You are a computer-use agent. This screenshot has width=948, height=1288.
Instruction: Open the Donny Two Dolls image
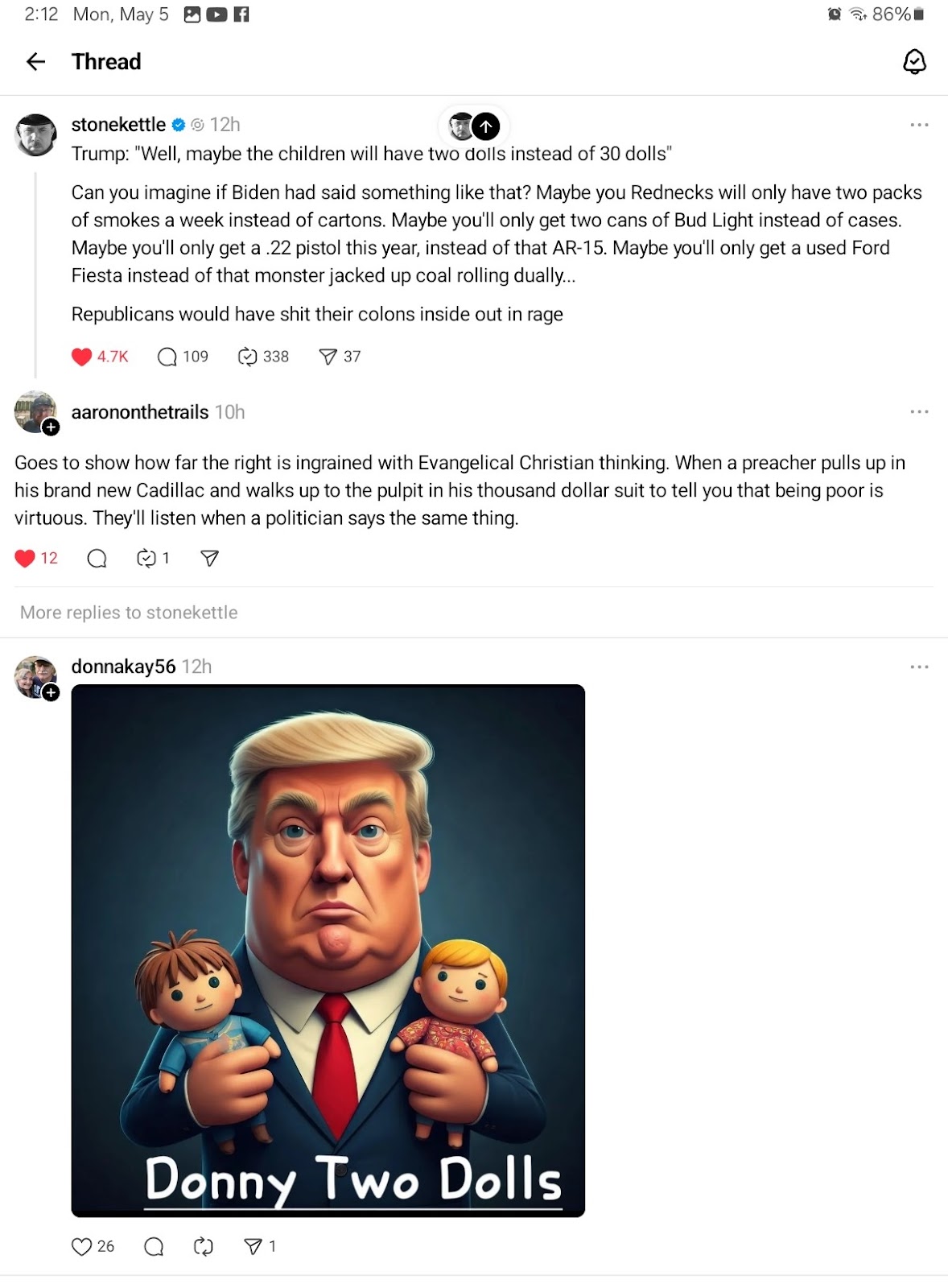[328, 951]
